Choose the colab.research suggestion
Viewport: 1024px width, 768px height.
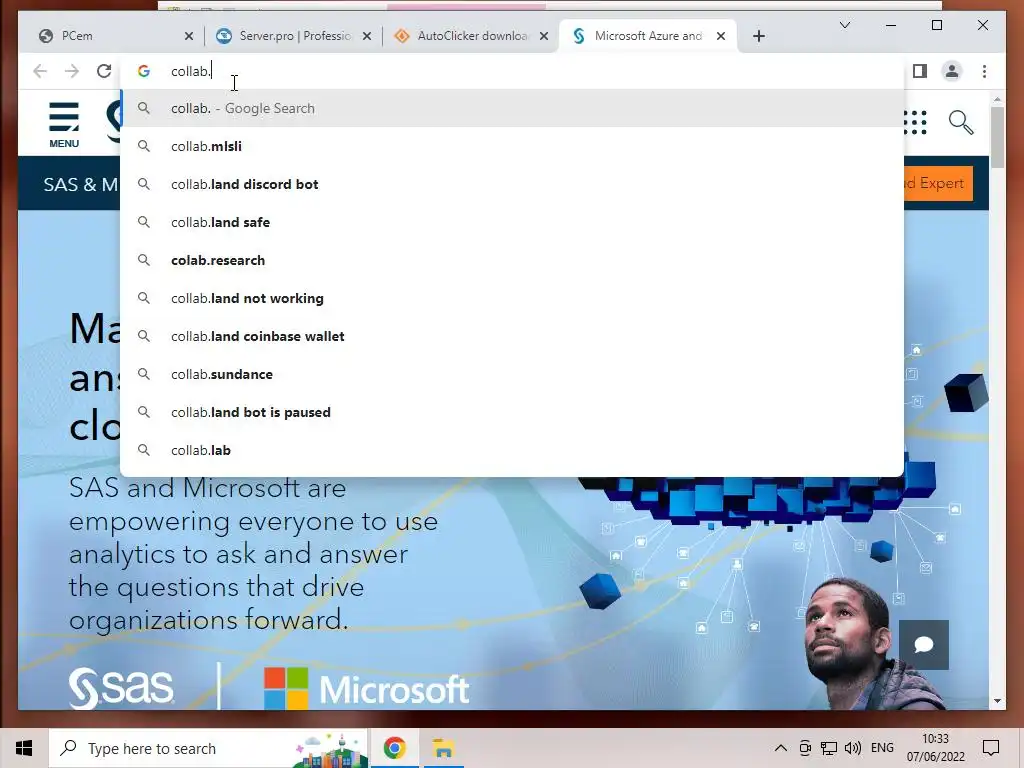pyautogui.click(x=513, y=261)
